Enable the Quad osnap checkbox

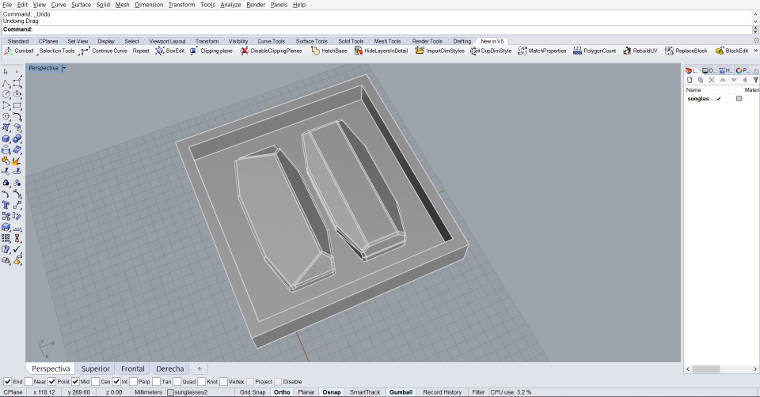click(177, 381)
